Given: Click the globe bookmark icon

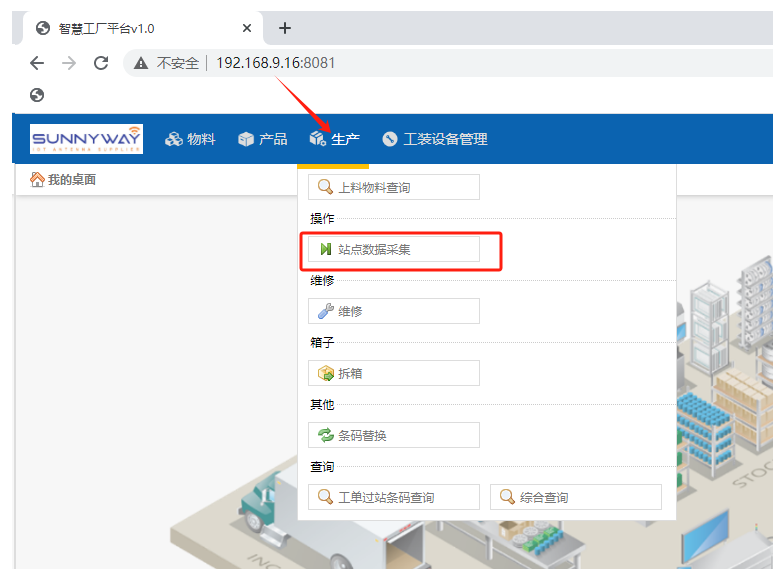Looking at the screenshot, I should 37,95.
